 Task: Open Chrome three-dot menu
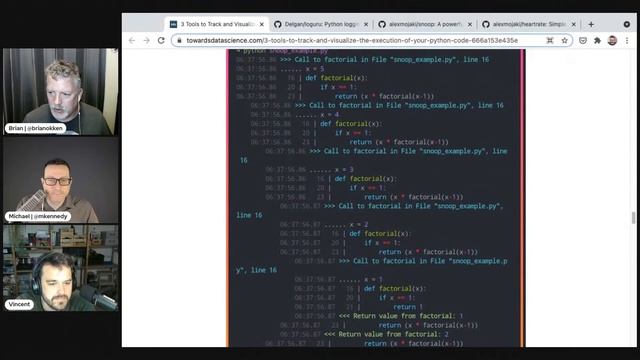(x=627, y=40)
